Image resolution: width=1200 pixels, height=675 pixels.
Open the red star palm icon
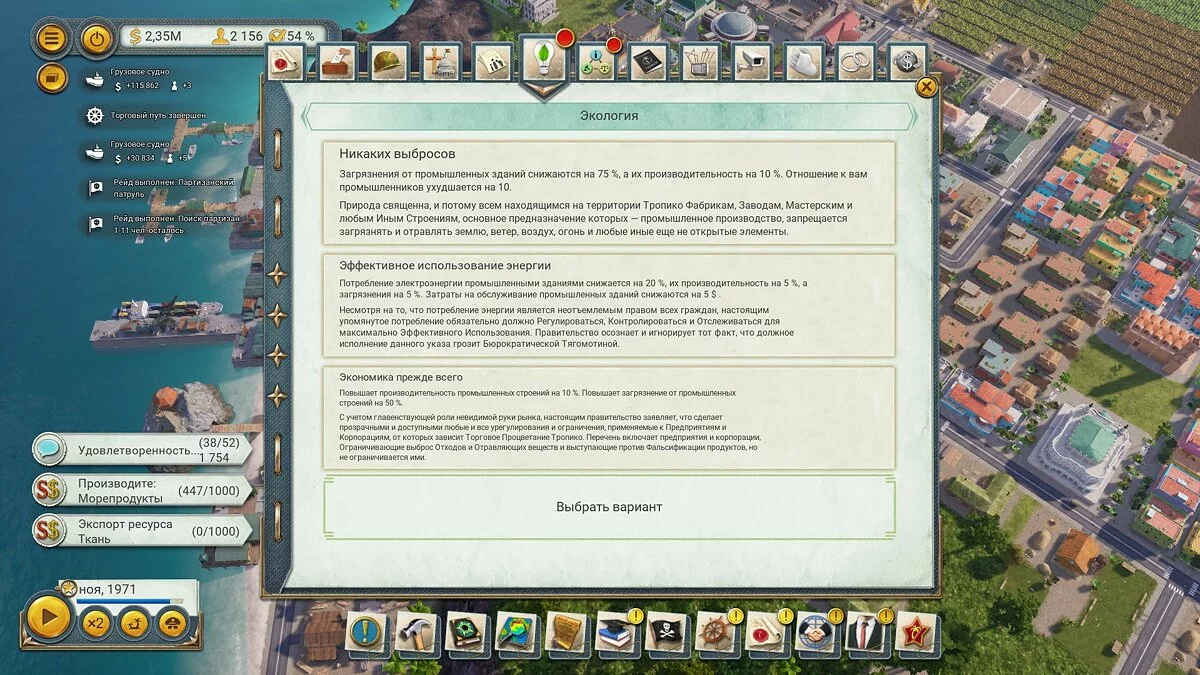coord(917,632)
